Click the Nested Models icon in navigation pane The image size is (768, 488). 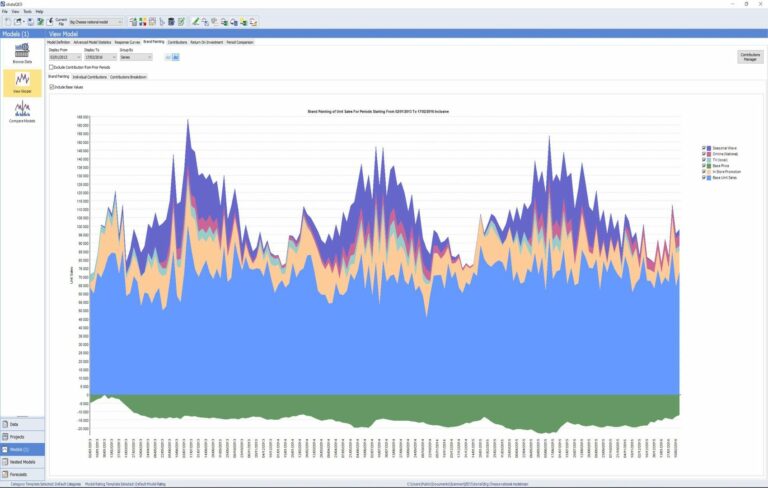tap(5, 462)
